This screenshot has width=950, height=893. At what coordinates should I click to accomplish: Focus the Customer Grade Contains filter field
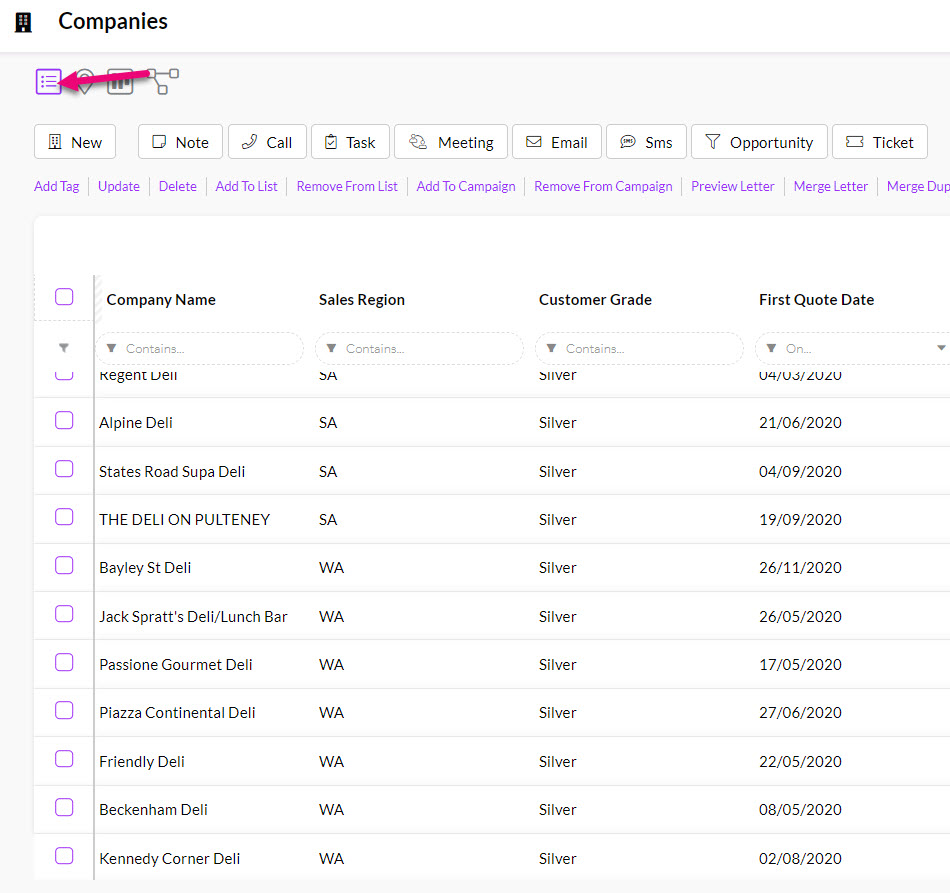click(x=640, y=348)
